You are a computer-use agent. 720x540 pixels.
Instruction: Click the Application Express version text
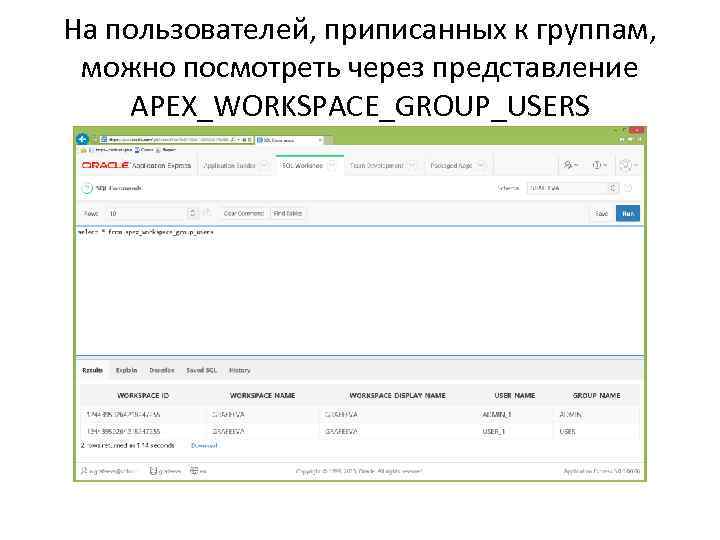[x=602, y=471]
